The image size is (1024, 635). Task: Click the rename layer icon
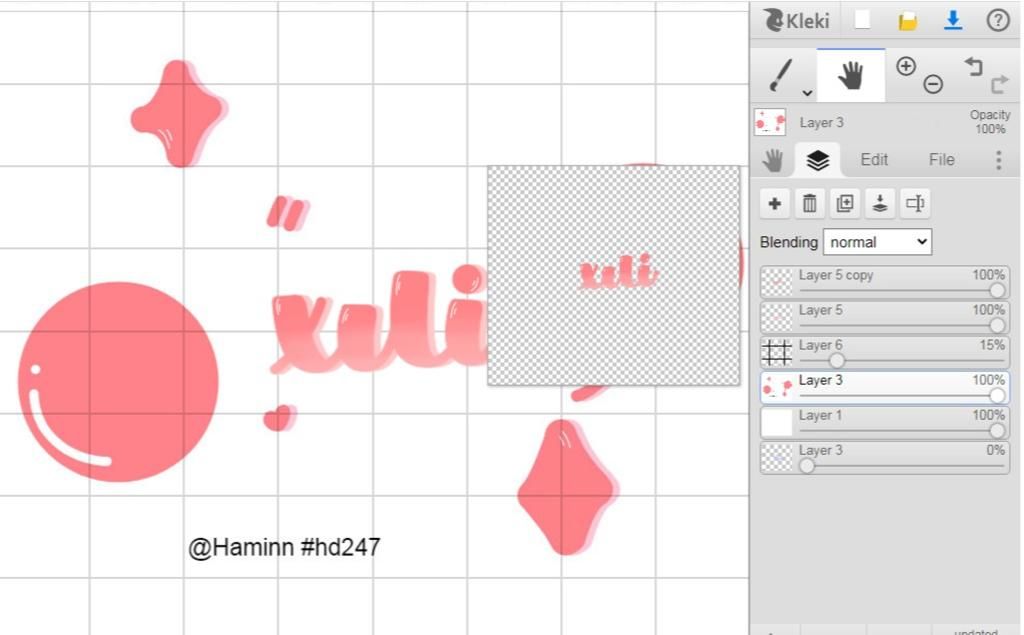coord(915,204)
